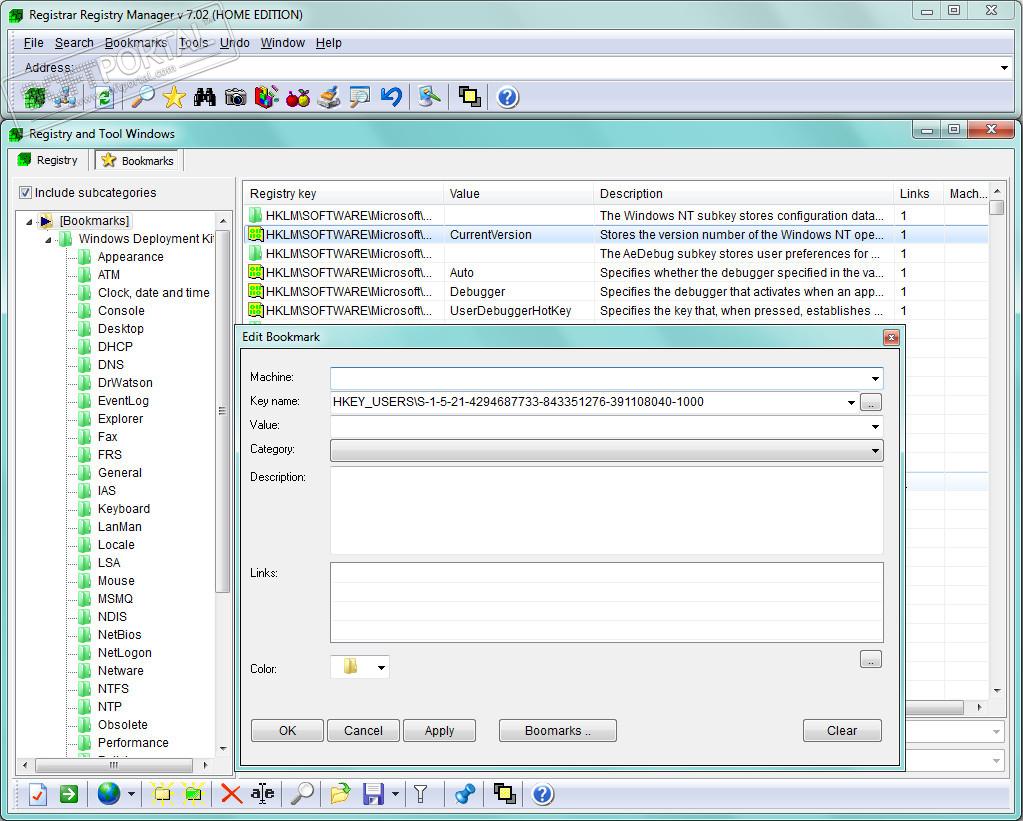Click the open folder with green arrow icon
The height and width of the screenshot is (821, 1023).
(x=340, y=794)
